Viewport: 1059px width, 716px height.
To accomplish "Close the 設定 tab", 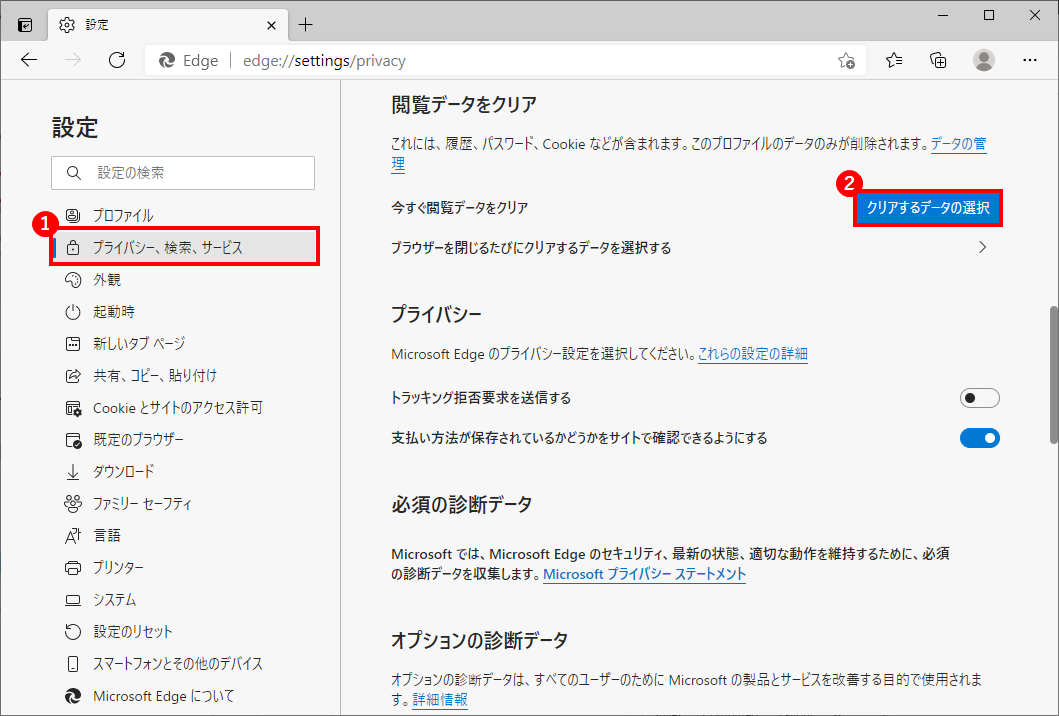I will 271,26.
